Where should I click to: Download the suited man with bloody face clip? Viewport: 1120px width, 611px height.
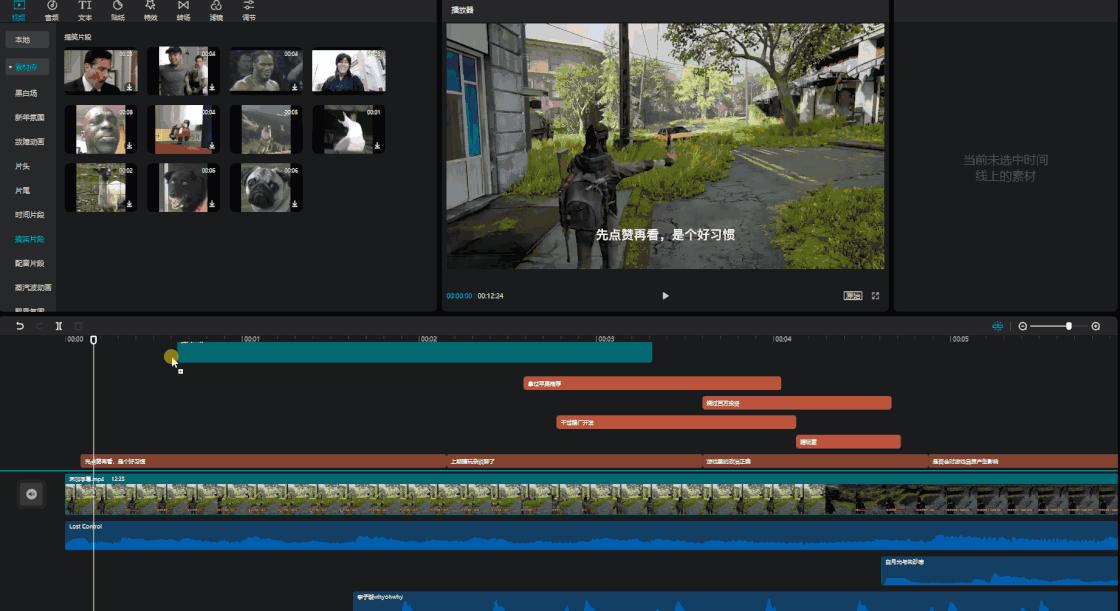point(129,87)
